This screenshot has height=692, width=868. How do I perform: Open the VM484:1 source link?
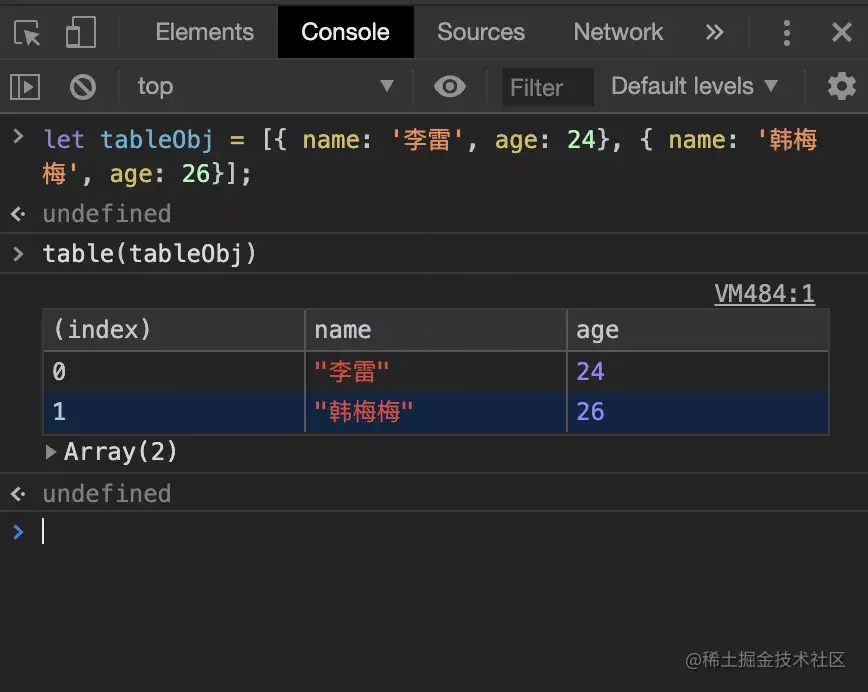click(765, 294)
